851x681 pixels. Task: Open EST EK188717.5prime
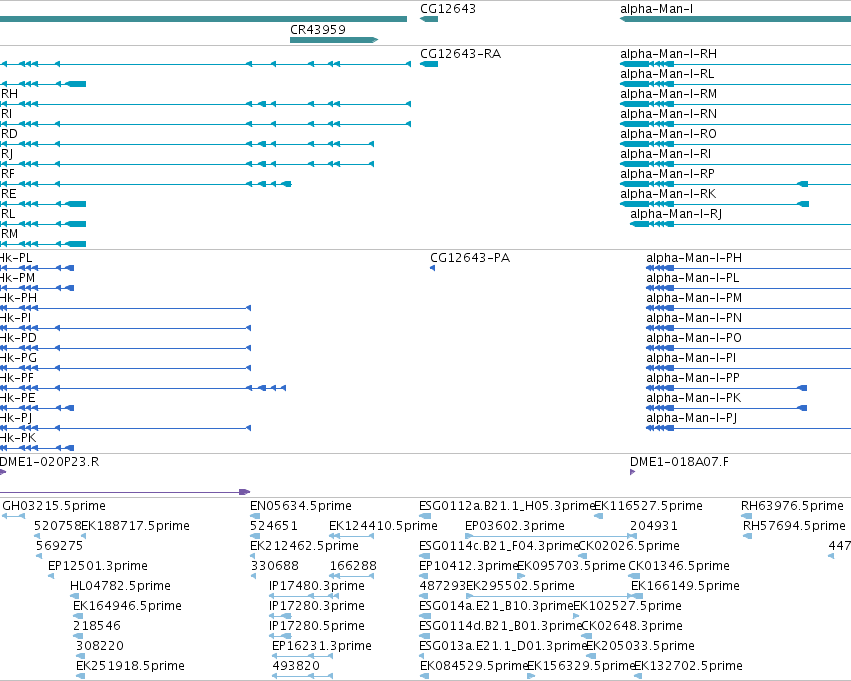click(136, 526)
